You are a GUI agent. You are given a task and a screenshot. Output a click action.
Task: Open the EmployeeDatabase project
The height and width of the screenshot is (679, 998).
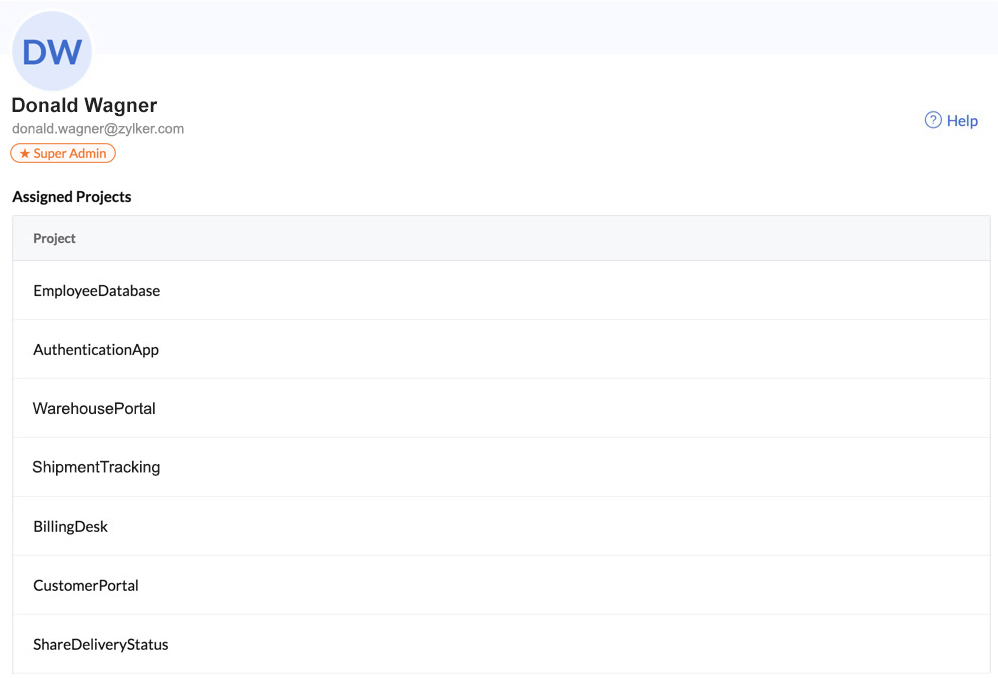click(x=97, y=291)
